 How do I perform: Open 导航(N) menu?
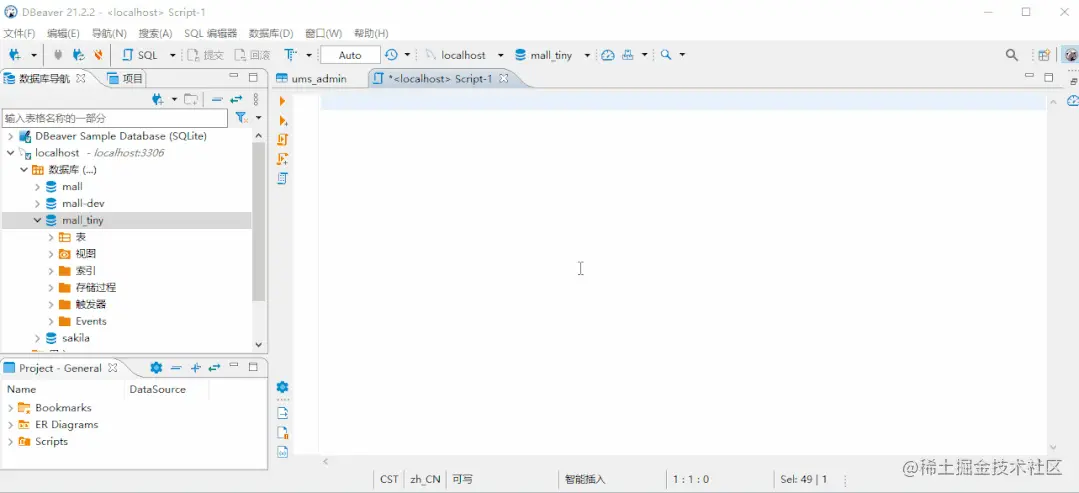pos(109,33)
